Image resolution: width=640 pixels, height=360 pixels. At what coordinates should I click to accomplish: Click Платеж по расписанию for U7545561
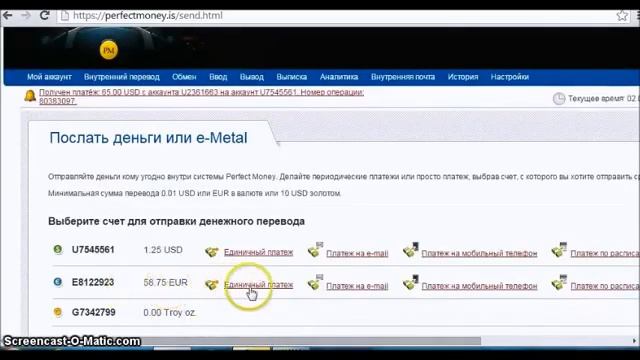tap(605, 253)
